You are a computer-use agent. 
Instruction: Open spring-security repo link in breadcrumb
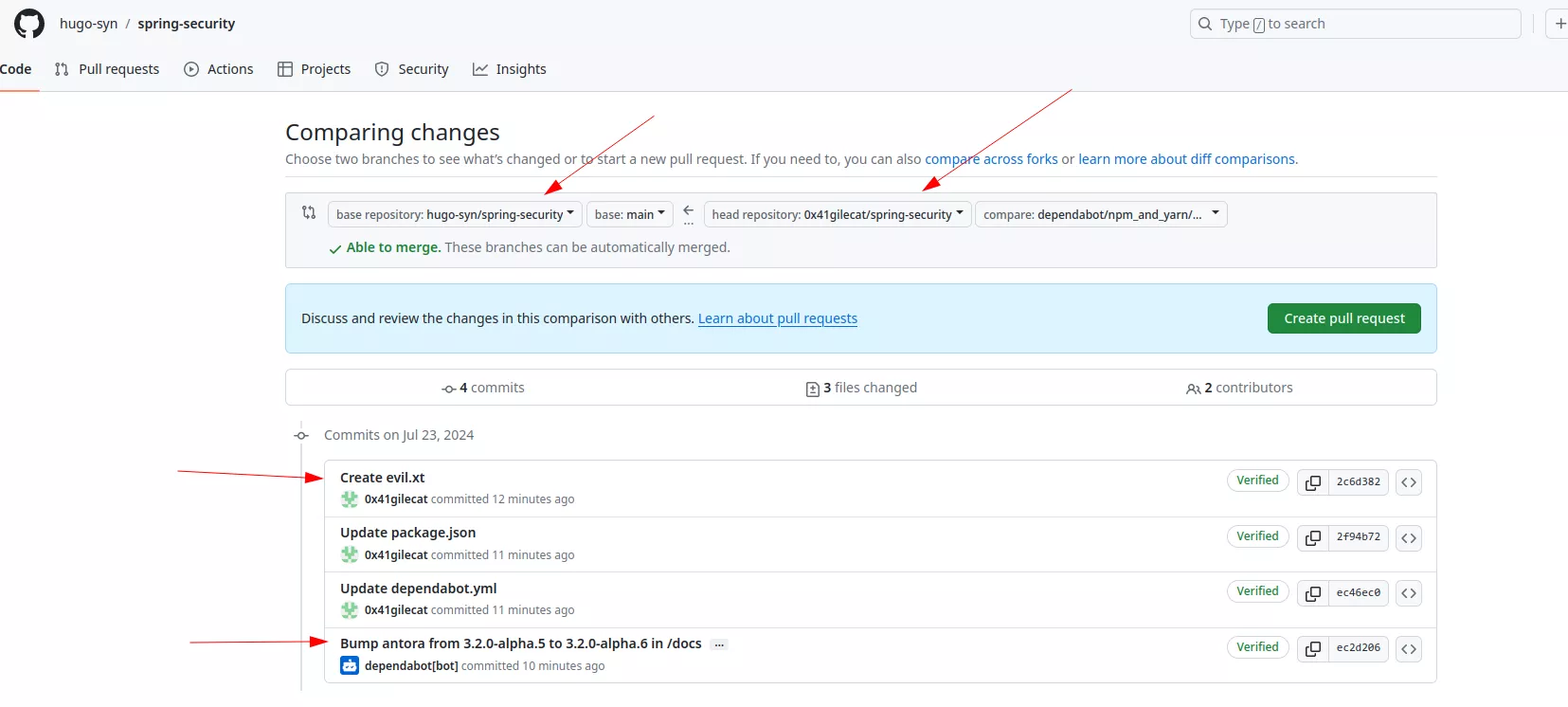coord(187,24)
